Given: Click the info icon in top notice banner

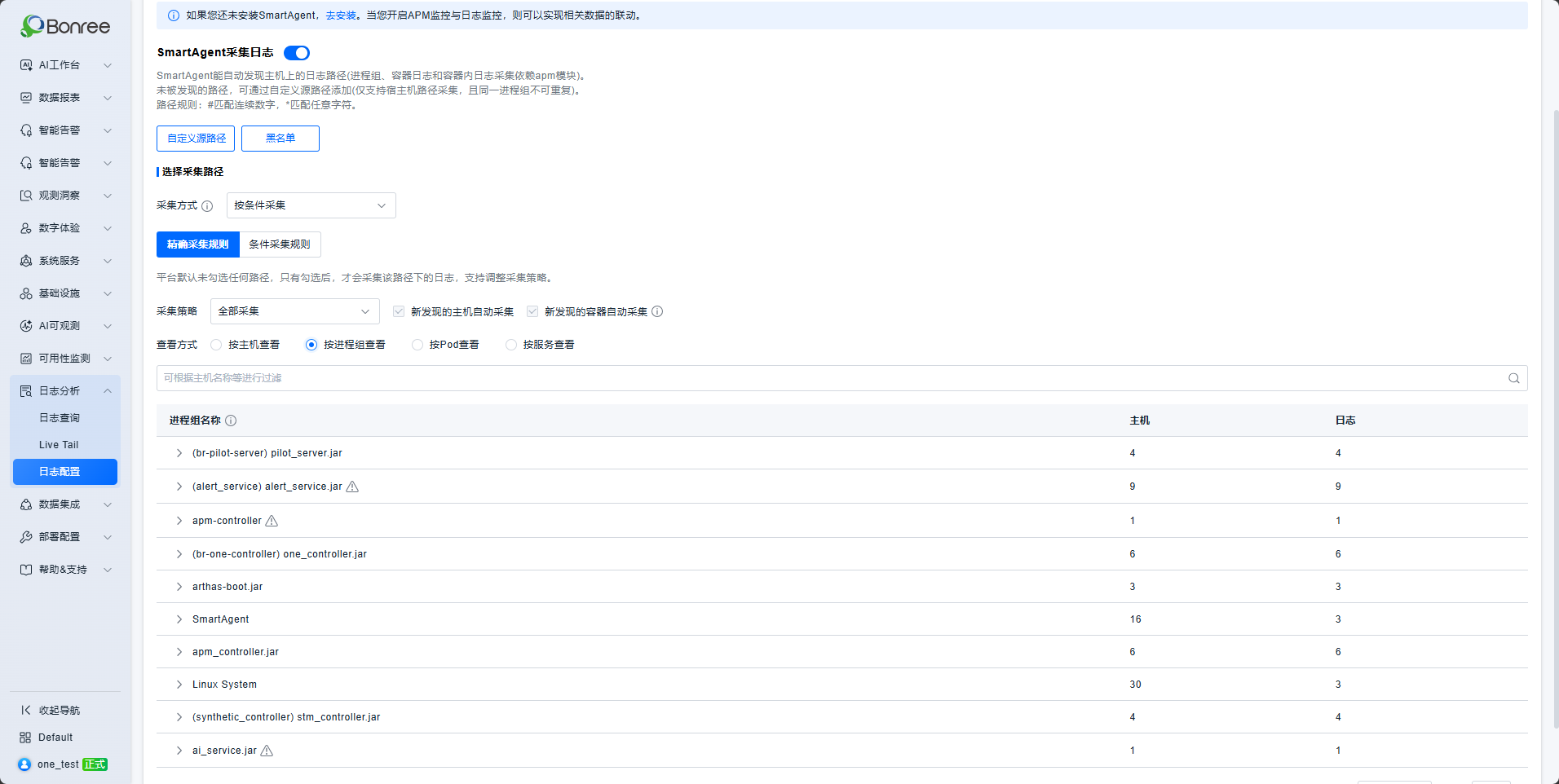Looking at the screenshot, I should pos(174,15).
